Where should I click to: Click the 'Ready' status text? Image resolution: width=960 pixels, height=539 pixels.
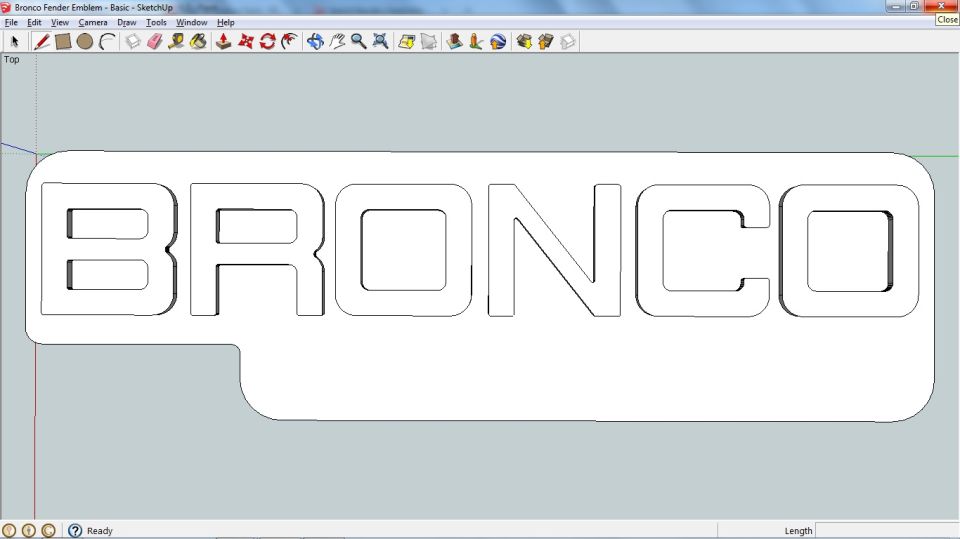100,531
